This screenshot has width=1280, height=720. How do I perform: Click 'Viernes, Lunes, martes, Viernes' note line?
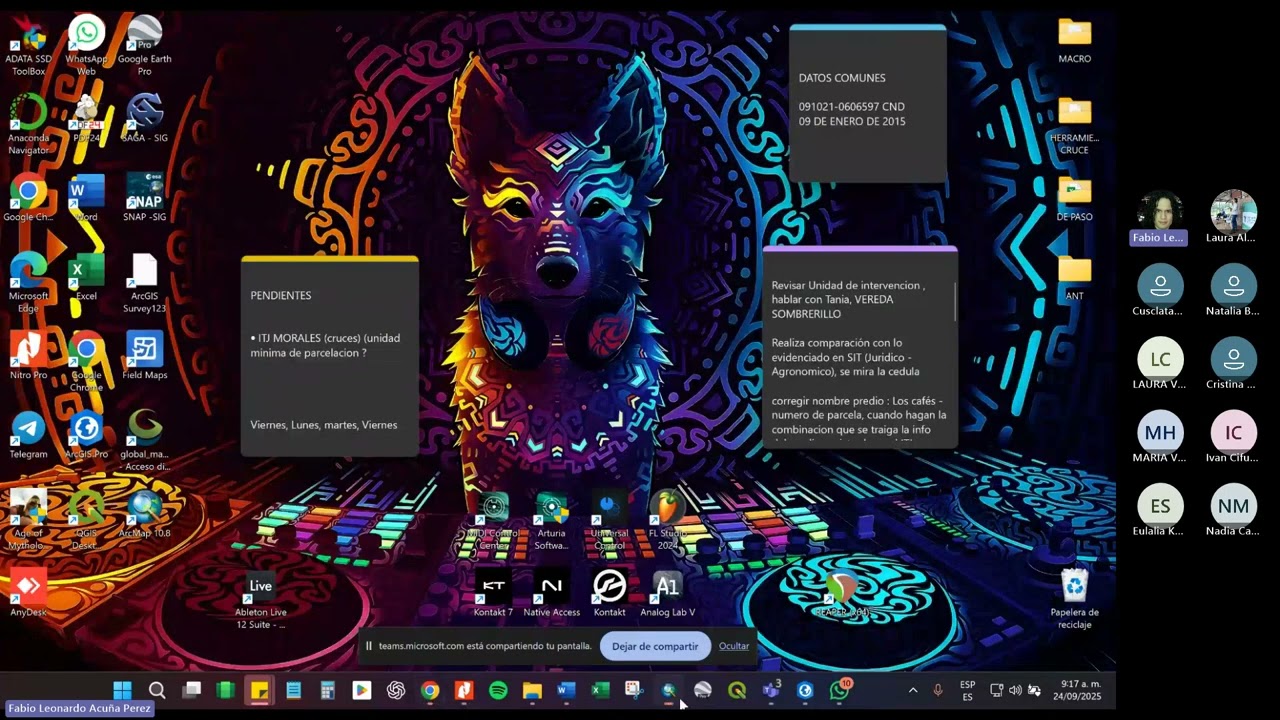[x=324, y=425]
